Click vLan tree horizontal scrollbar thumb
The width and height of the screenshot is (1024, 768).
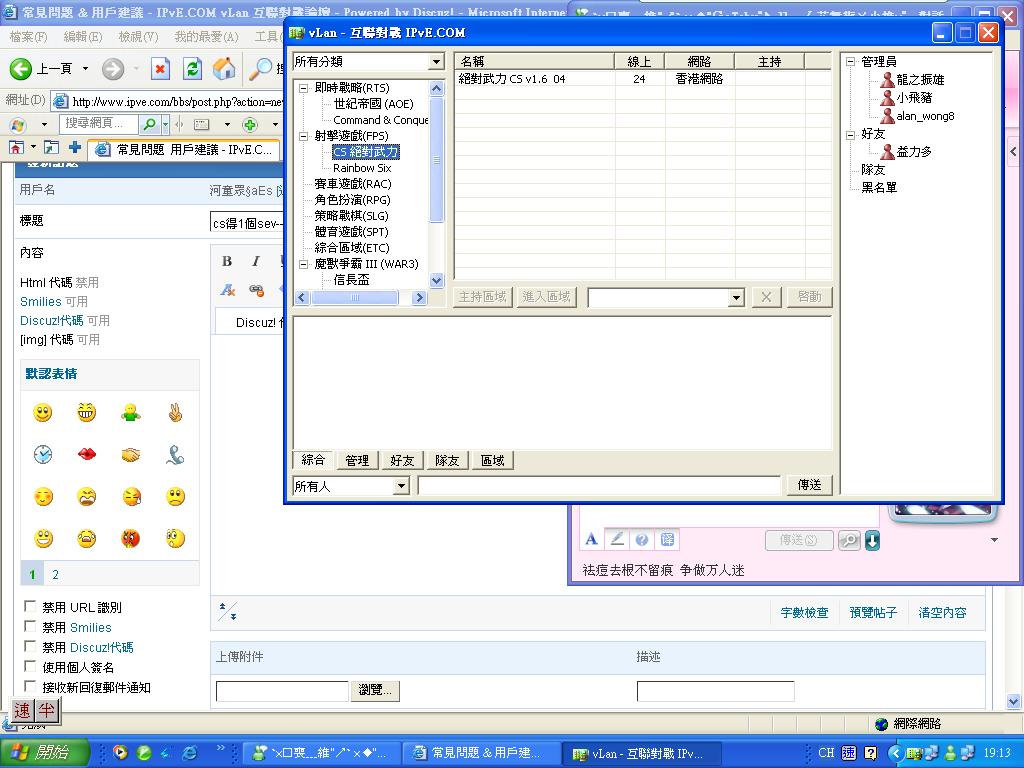click(x=355, y=298)
